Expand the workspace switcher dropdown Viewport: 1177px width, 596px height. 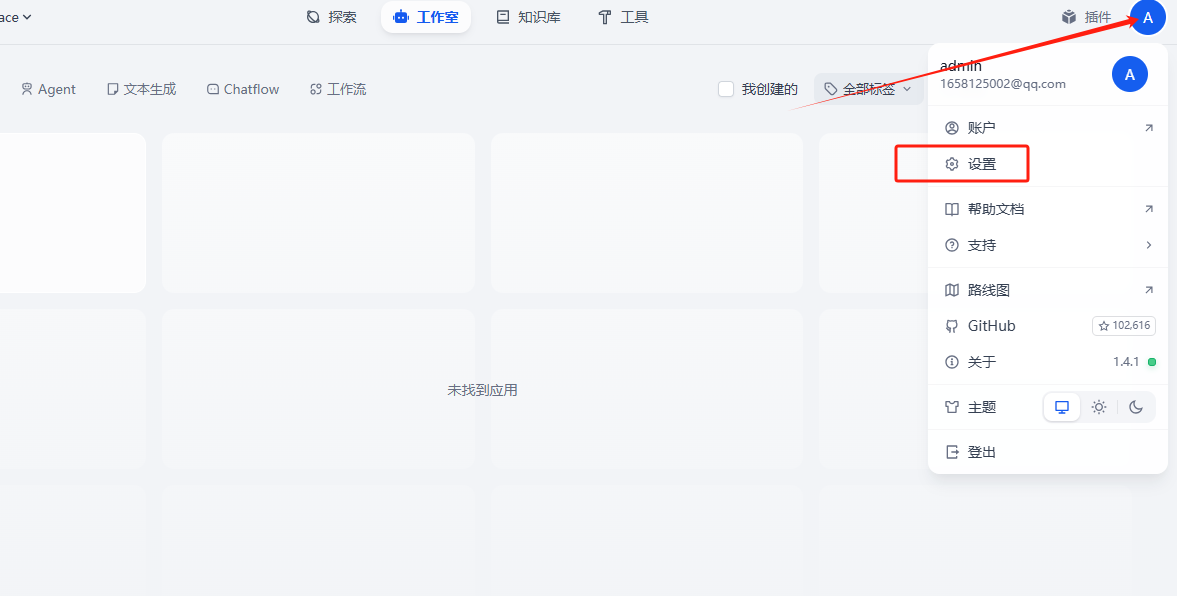pyautogui.click(x=16, y=17)
